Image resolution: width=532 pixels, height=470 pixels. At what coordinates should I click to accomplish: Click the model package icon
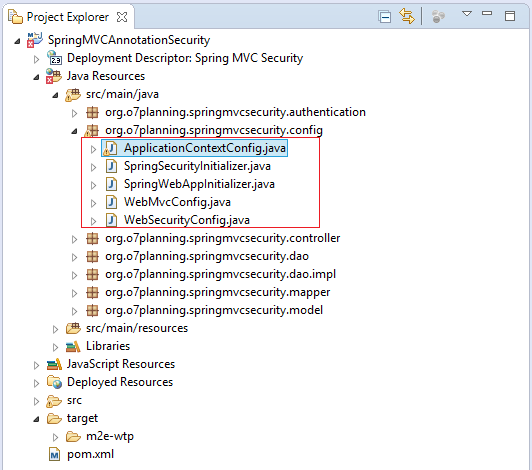(x=92, y=311)
